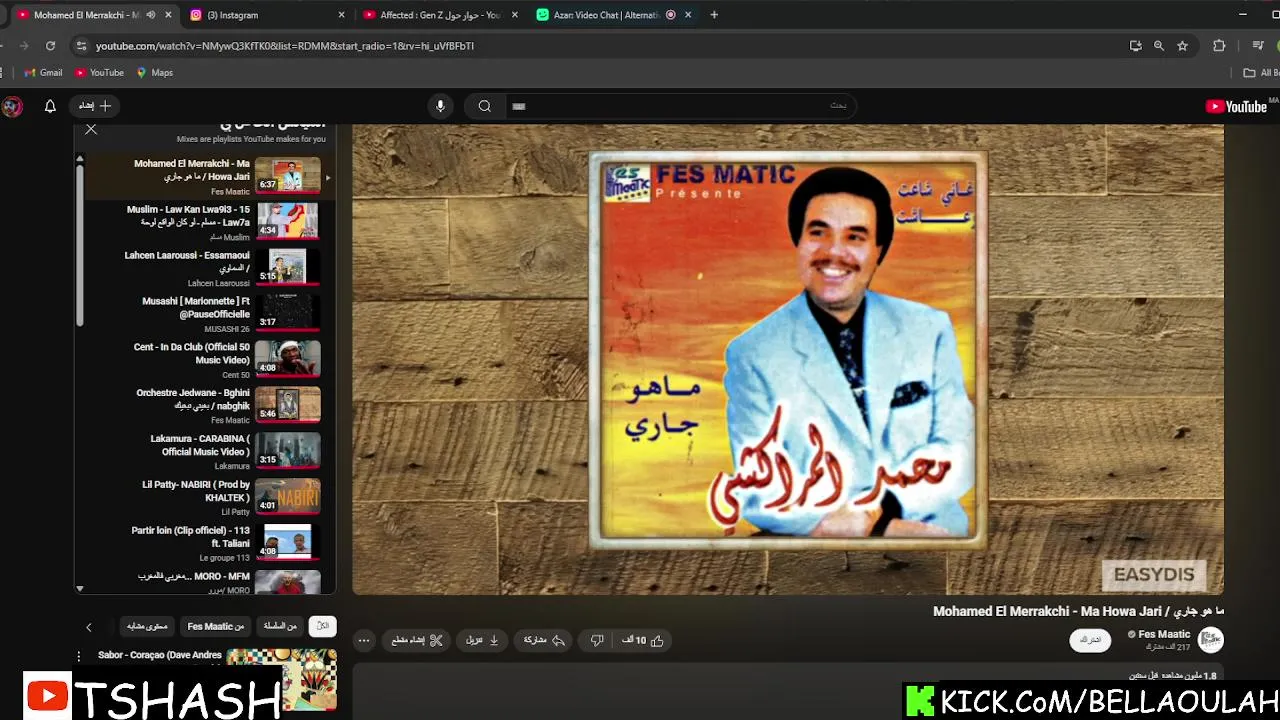Select current Mohamed El Merrakchi playlist entry
Viewport: 1280px width, 720px height.
[206, 176]
